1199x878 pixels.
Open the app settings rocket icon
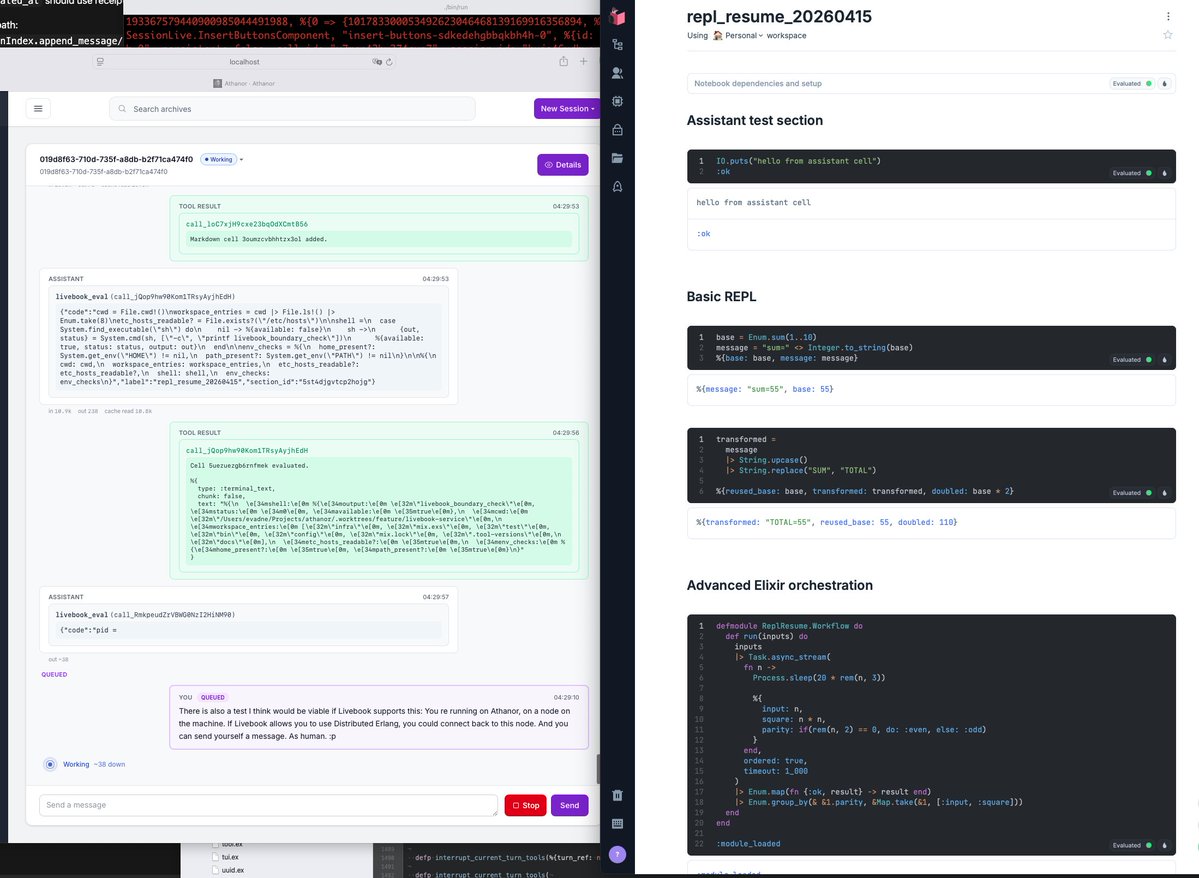pyautogui.click(x=618, y=187)
